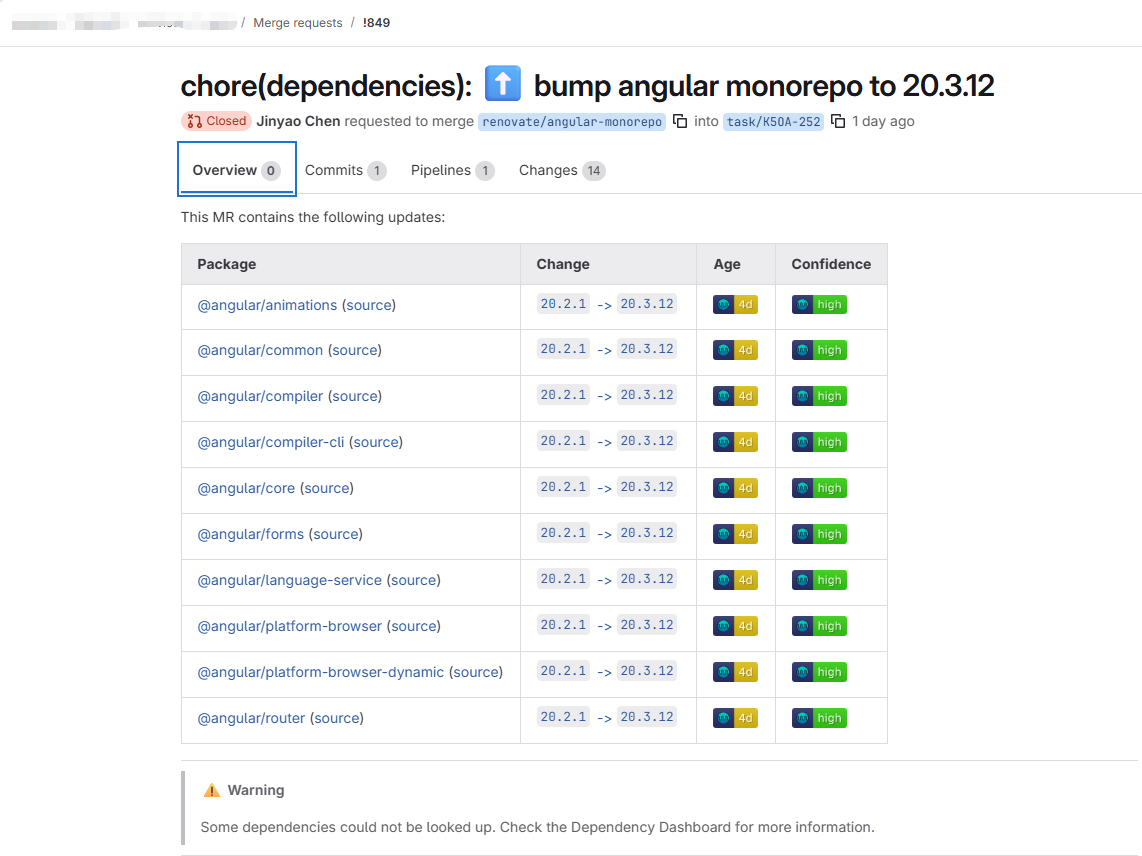The image size is (1142, 856).
Task: Click the up-arrow emoji in the title
Action: click(x=503, y=83)
